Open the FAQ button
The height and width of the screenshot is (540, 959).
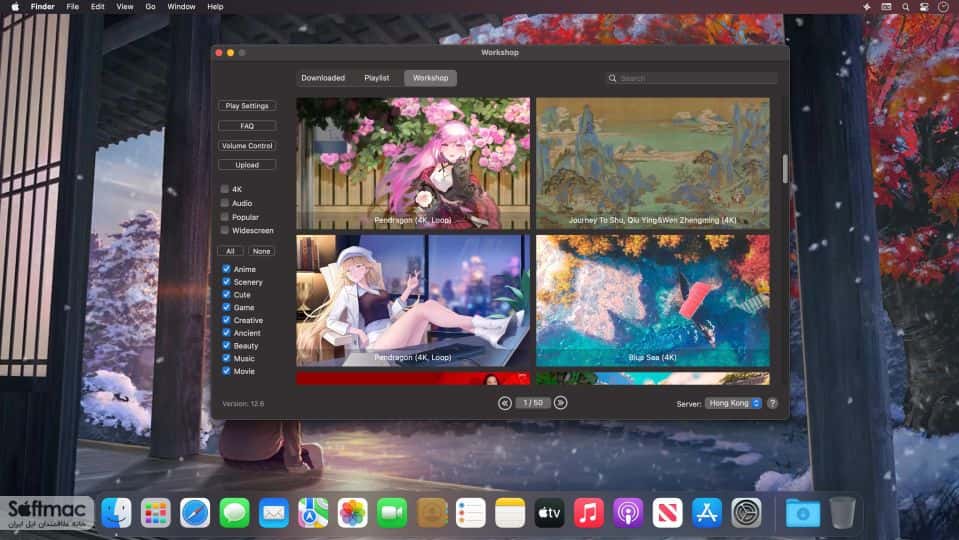(x=247, y=126)
